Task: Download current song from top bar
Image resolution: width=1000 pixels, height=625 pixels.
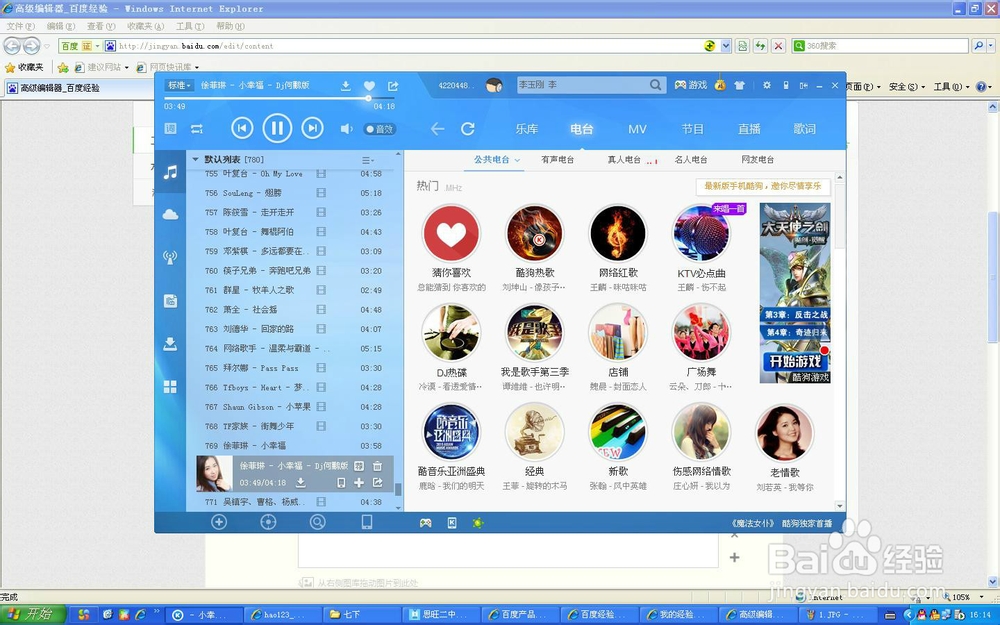Action: coord(345,85)
